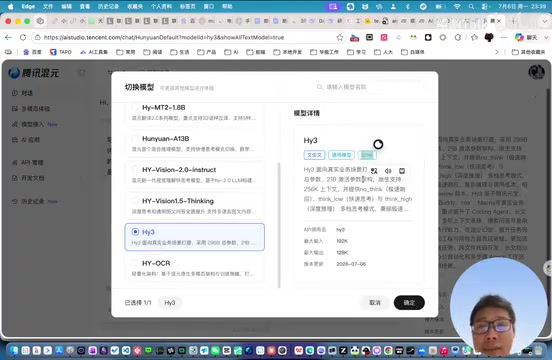Click the 腾讯混元 logo
The width and height of the screenshot is (552, 360).
(33, 73)
